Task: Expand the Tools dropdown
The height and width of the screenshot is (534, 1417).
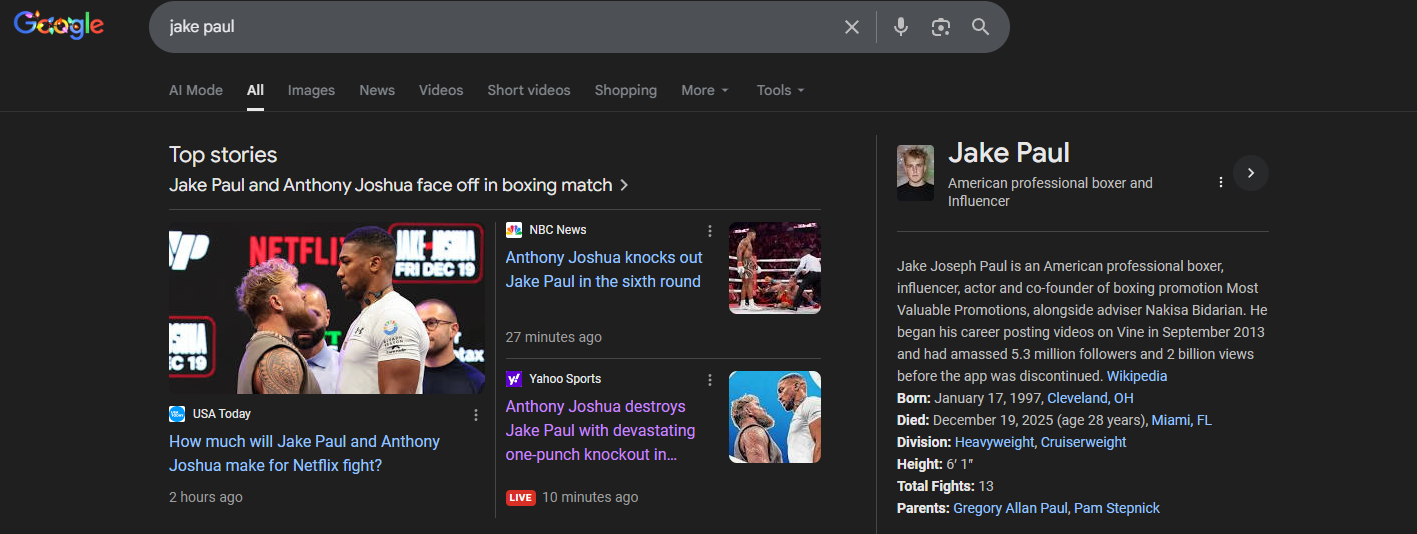Action: point(780,90)
